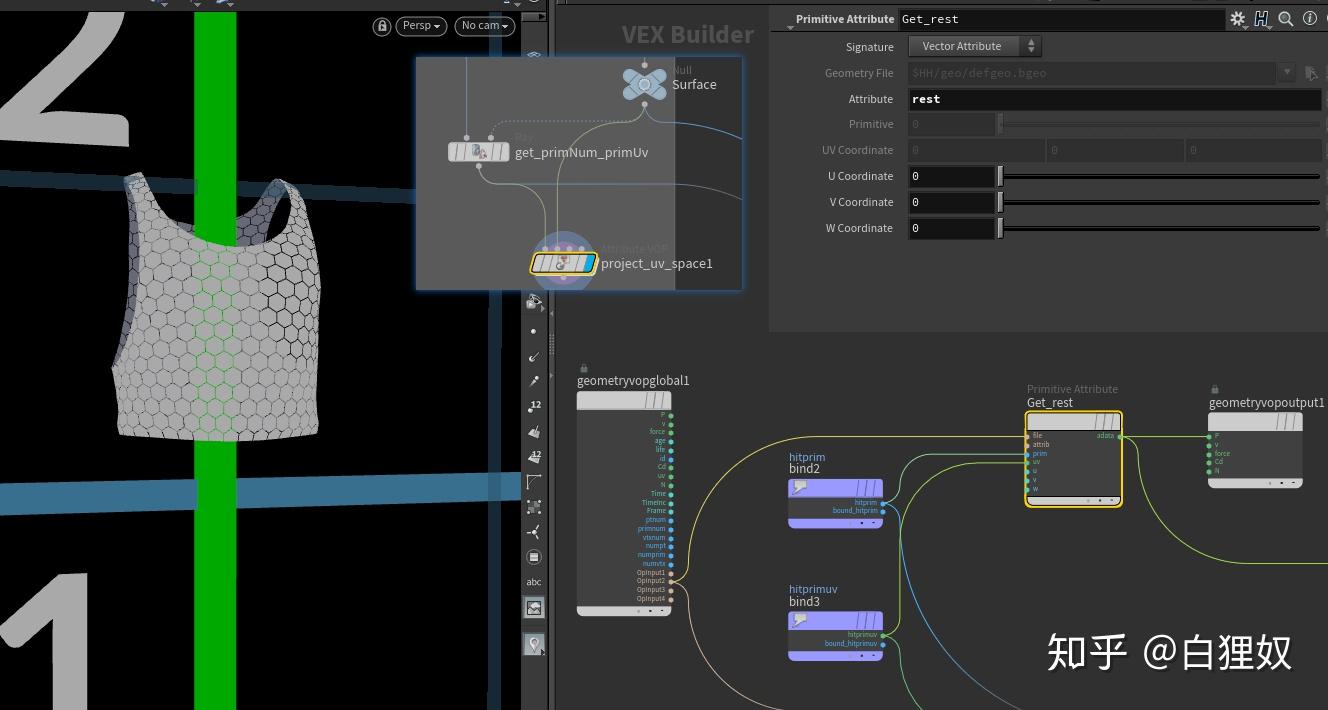
Task: Click the Attribute field containing rest
Action: (1115, 99)
